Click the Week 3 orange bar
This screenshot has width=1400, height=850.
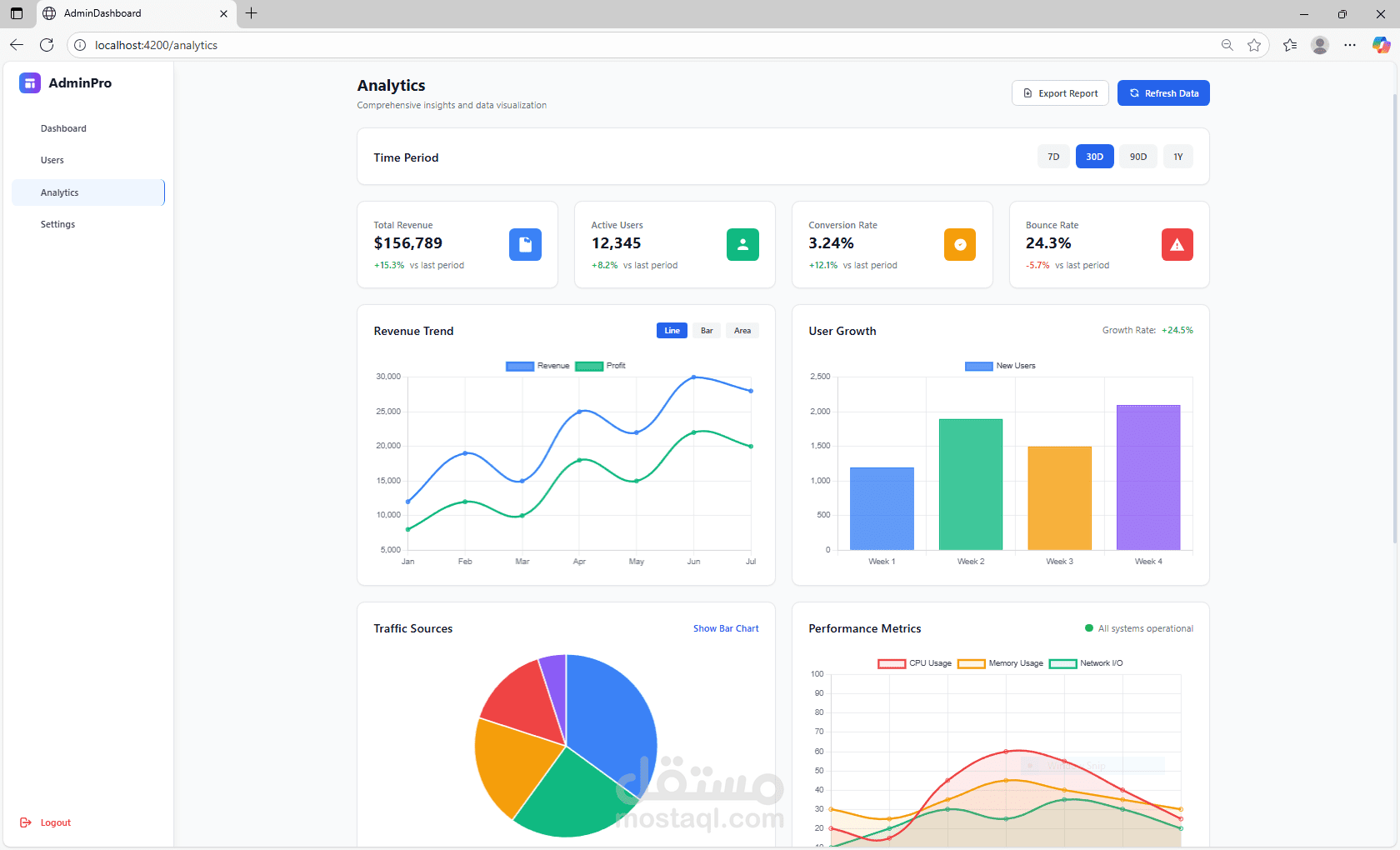coord(1059,498)
